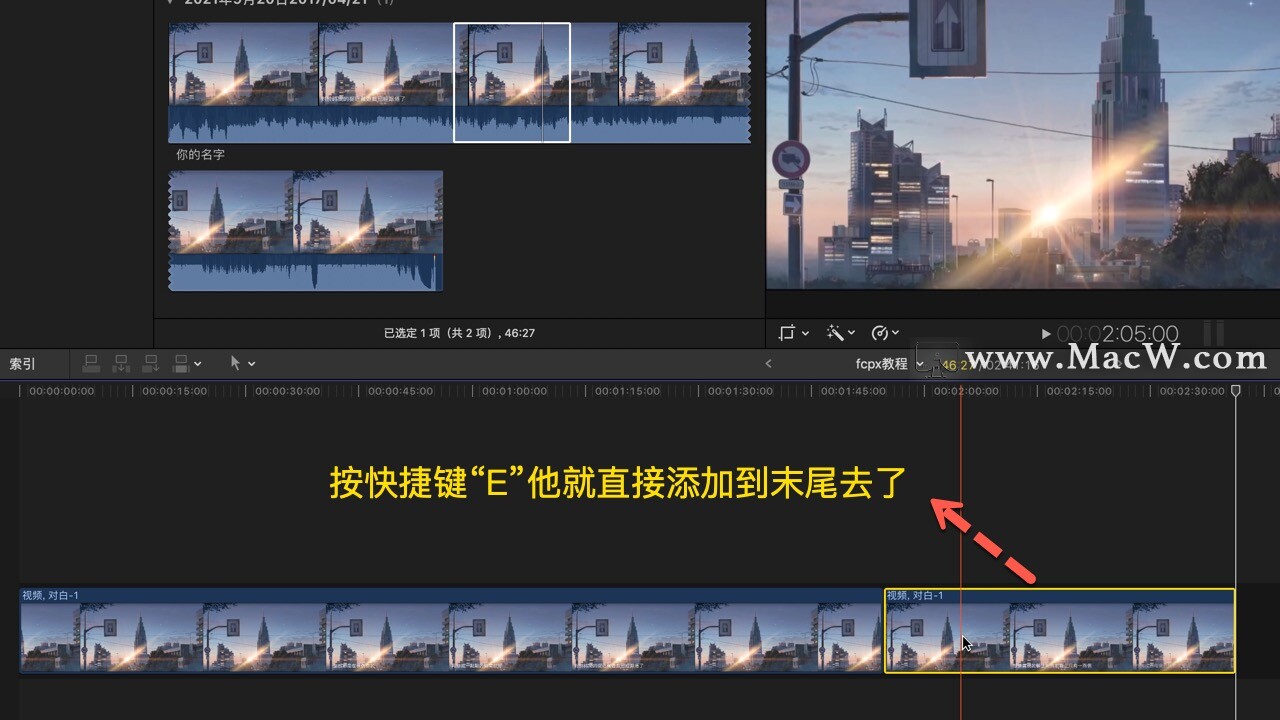Click the connect clip to primary storyline icon
The height and width of the screenshot is (720, 1280).
coord(91,363)
